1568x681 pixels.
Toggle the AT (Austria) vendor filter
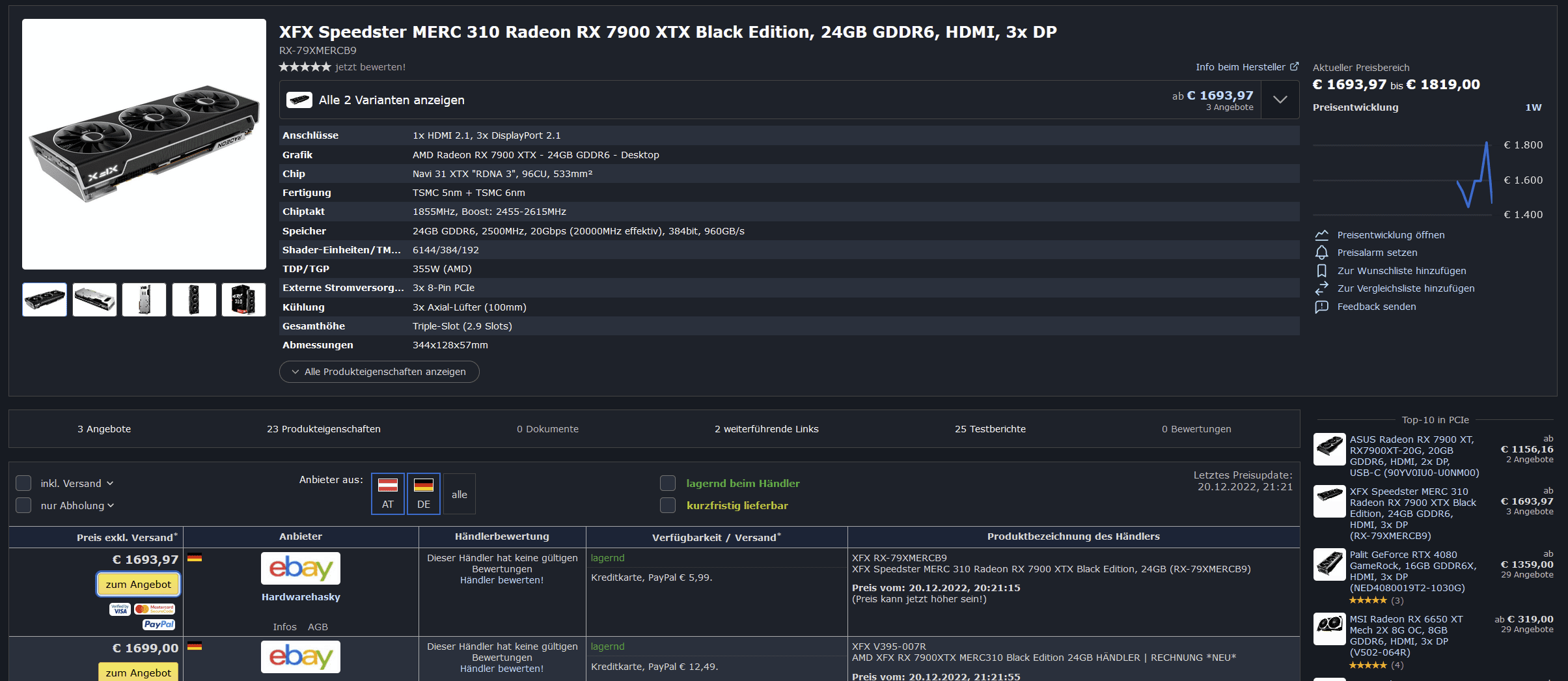(x=388, y=493)
